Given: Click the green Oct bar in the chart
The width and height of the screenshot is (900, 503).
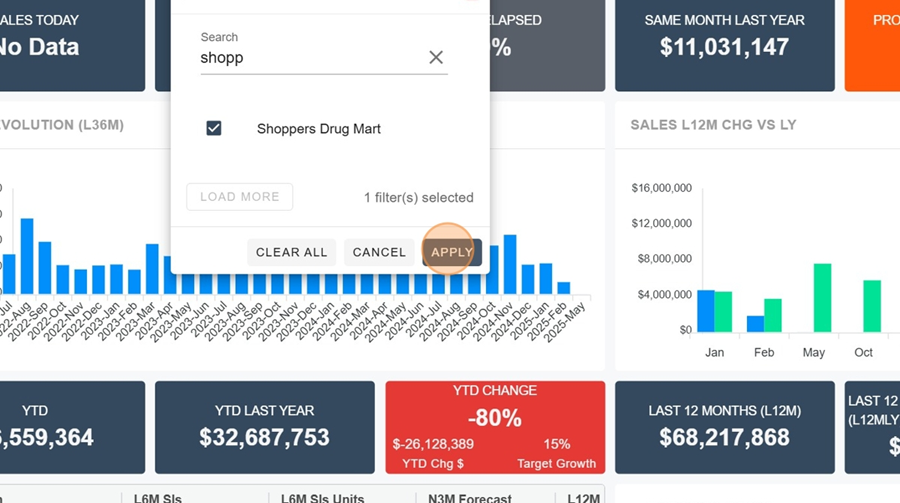Looking at the screenshot, I should (x=872, y=306).
